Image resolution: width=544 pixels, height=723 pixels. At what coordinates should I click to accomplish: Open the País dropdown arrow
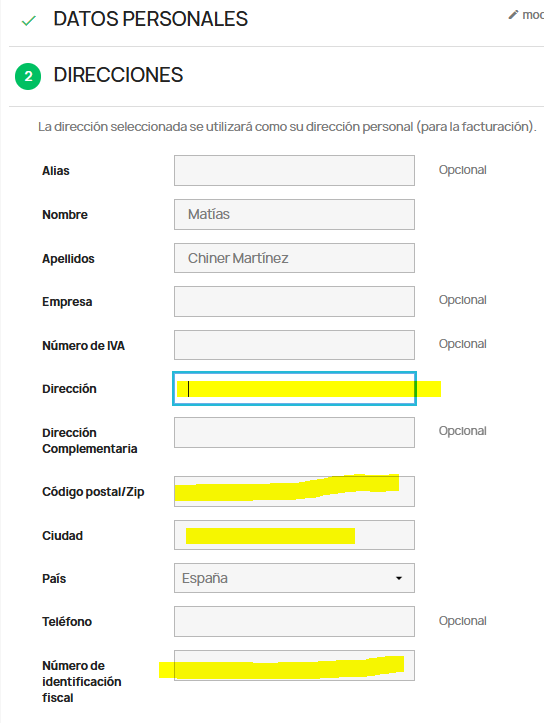[399, 578]
